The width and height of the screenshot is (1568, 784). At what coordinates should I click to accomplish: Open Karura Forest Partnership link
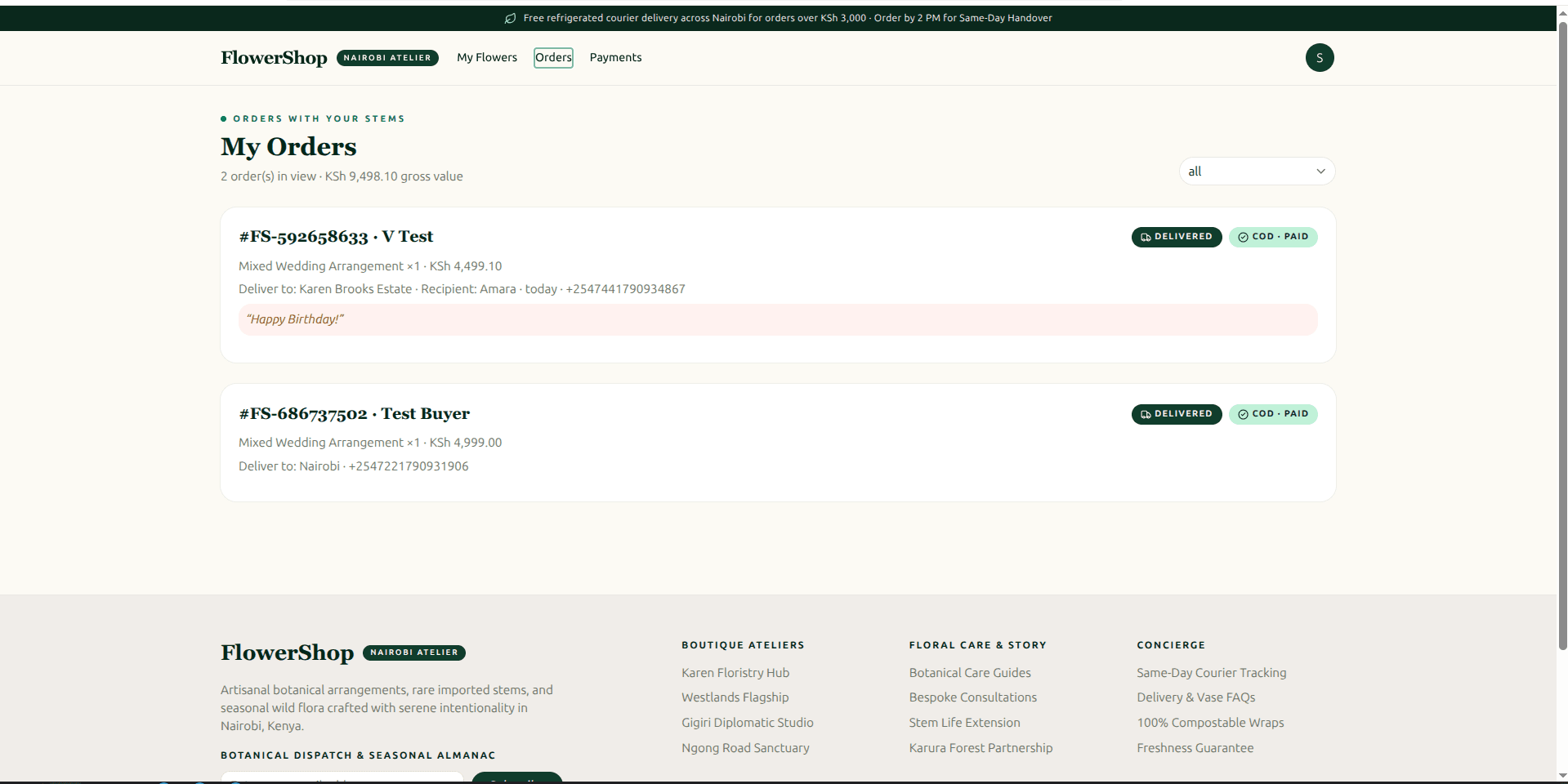(981, 748)
